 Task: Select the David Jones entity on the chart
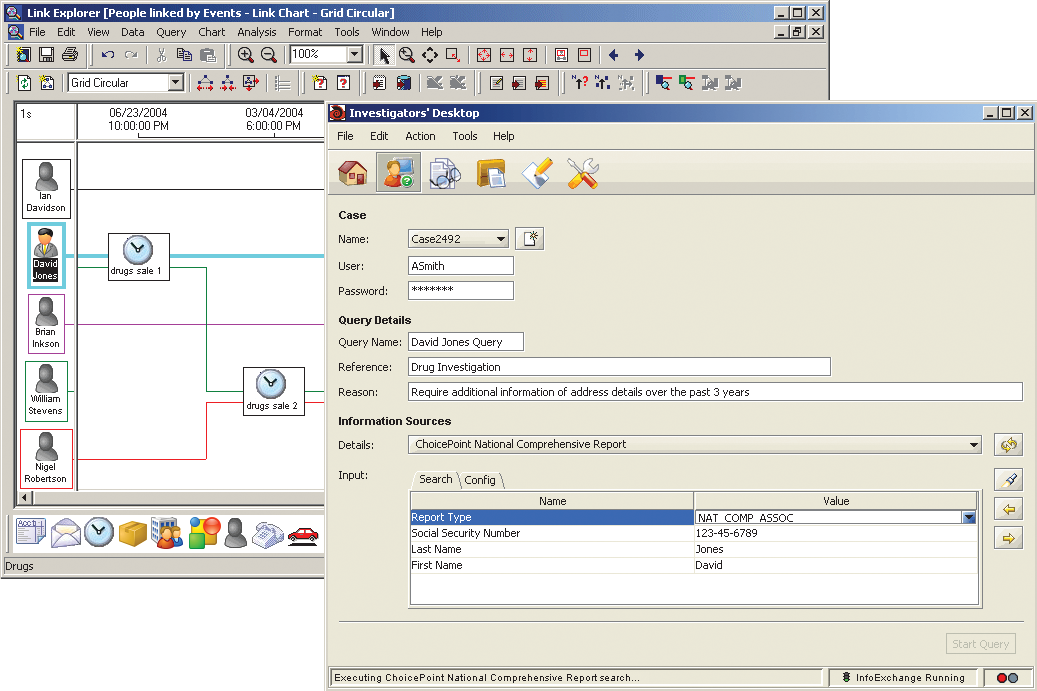[x=46, y=255]
